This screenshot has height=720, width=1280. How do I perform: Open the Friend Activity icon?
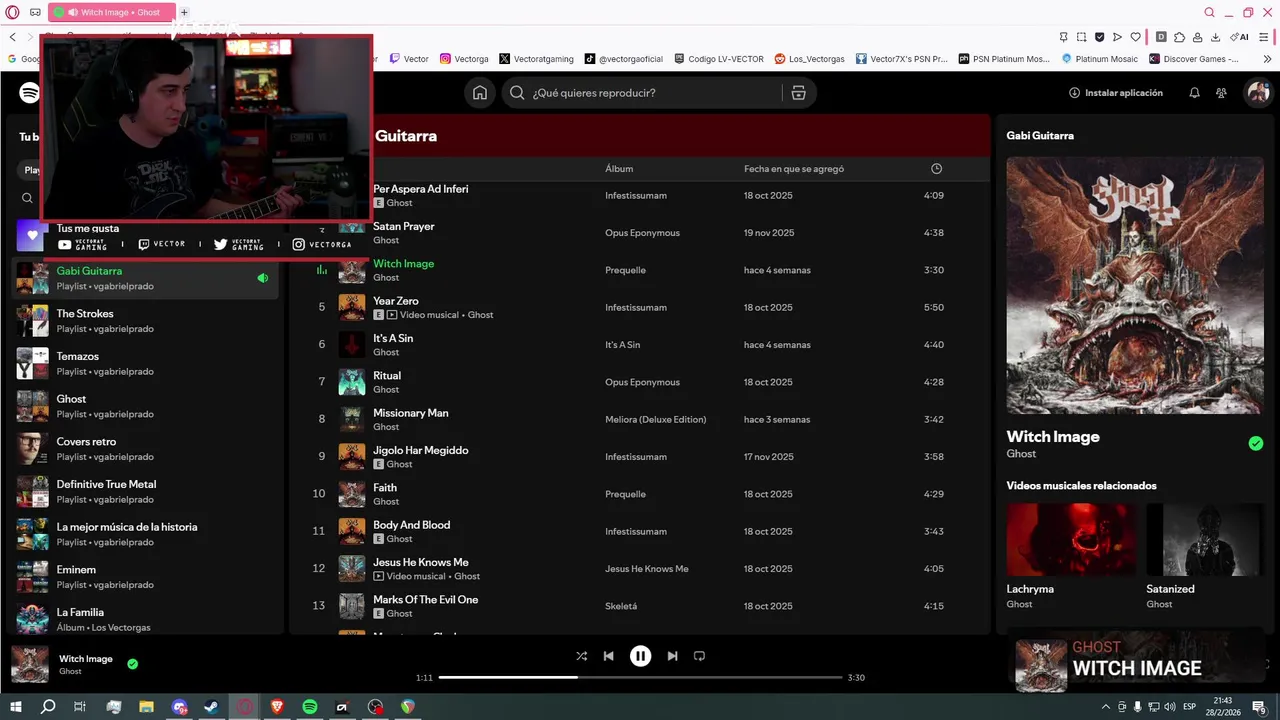point(1221,93)
